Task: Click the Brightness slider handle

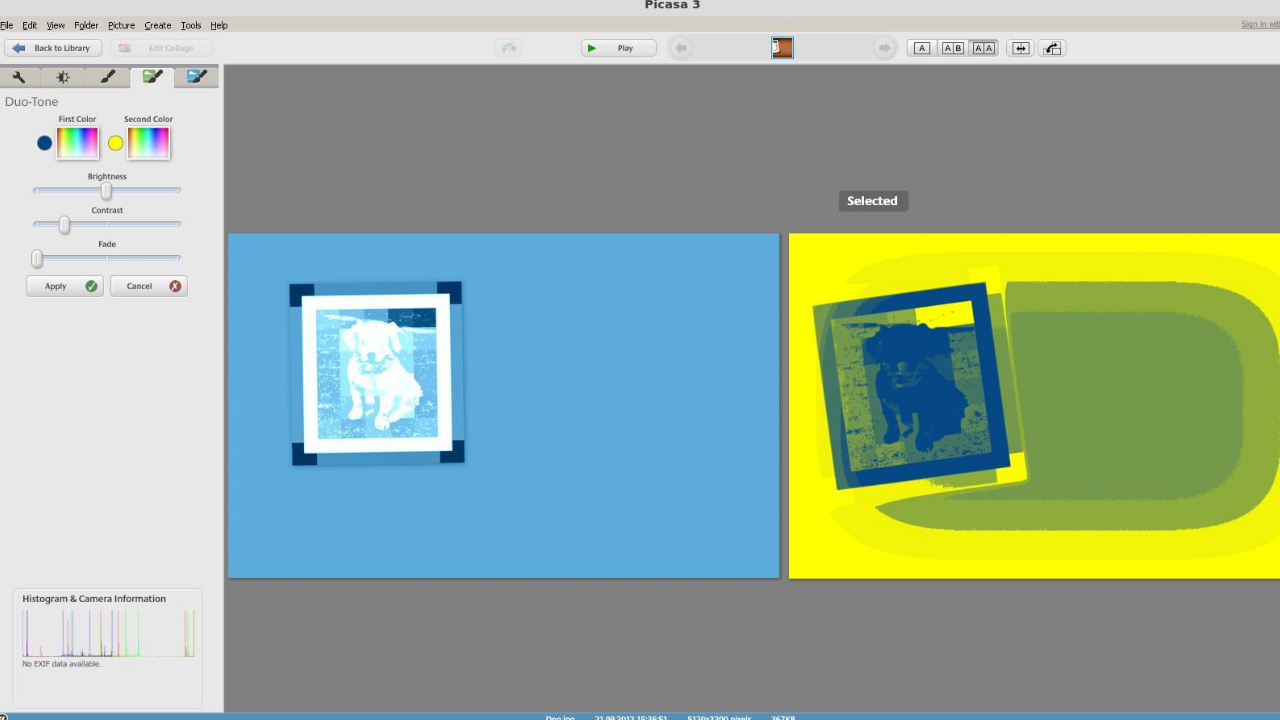Action: [106, 191]
